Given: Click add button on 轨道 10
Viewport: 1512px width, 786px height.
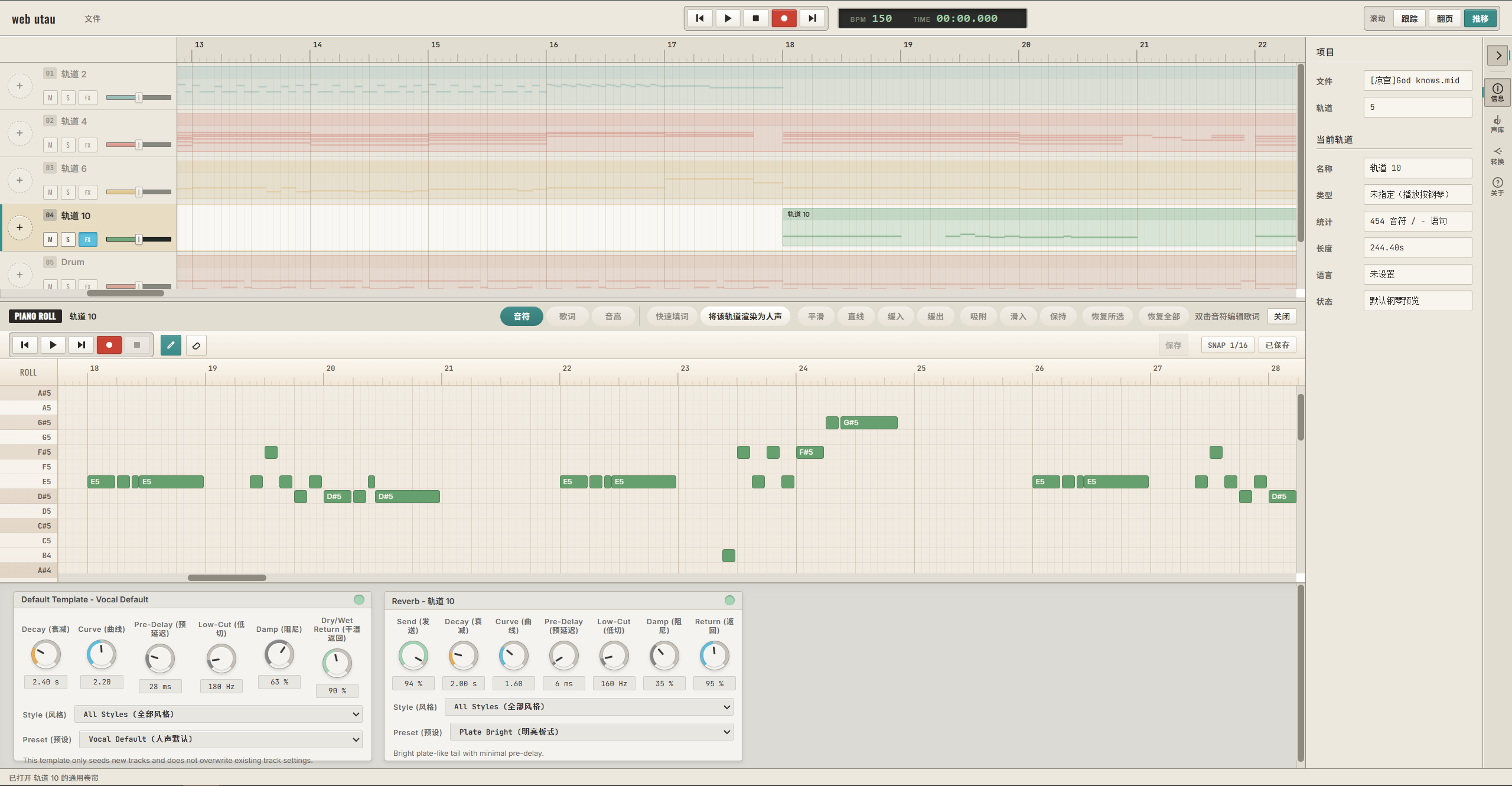Looking at the screenshot, I should tap(19, 228).
